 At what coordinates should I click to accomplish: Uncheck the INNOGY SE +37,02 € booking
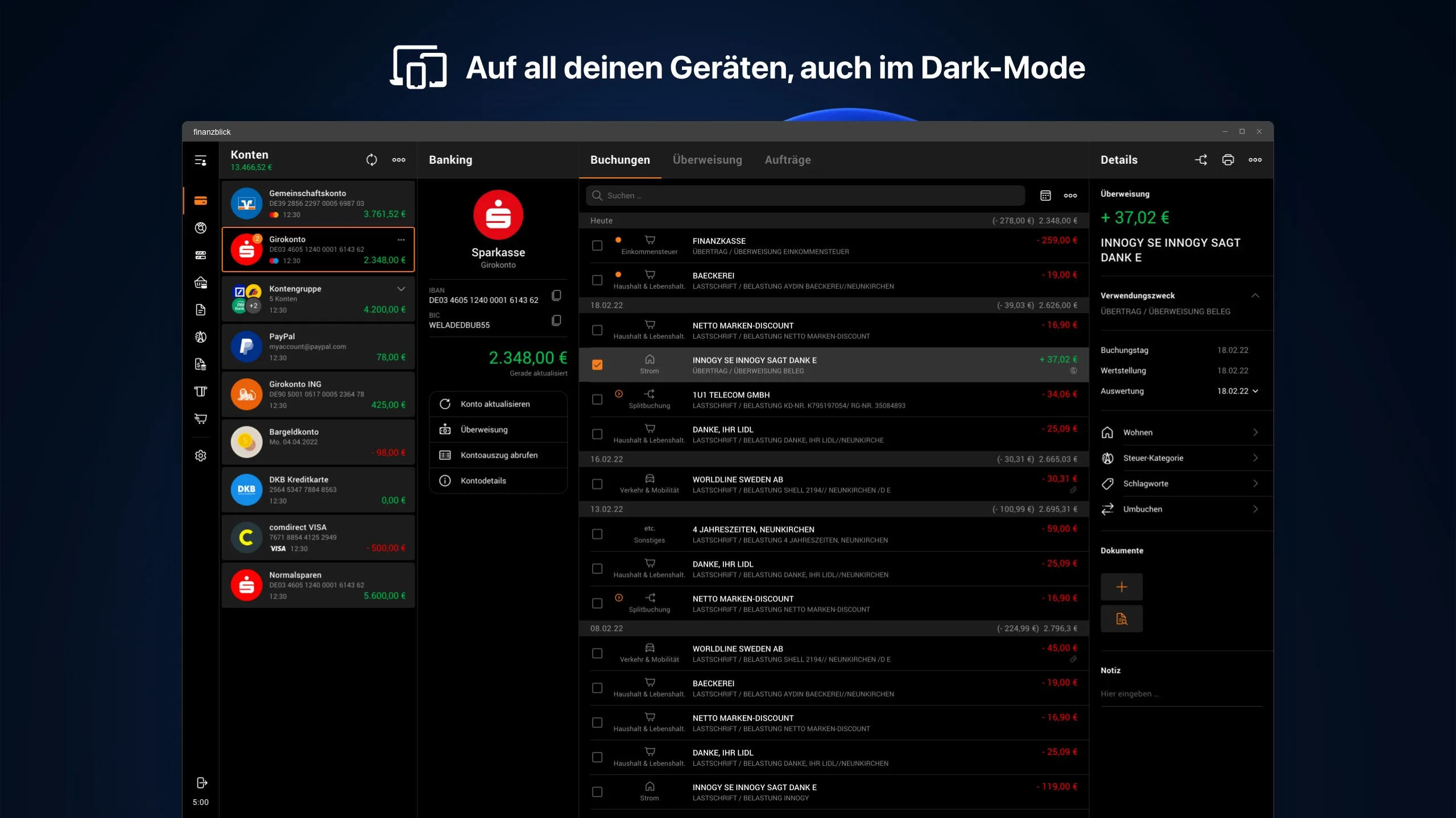597,365
